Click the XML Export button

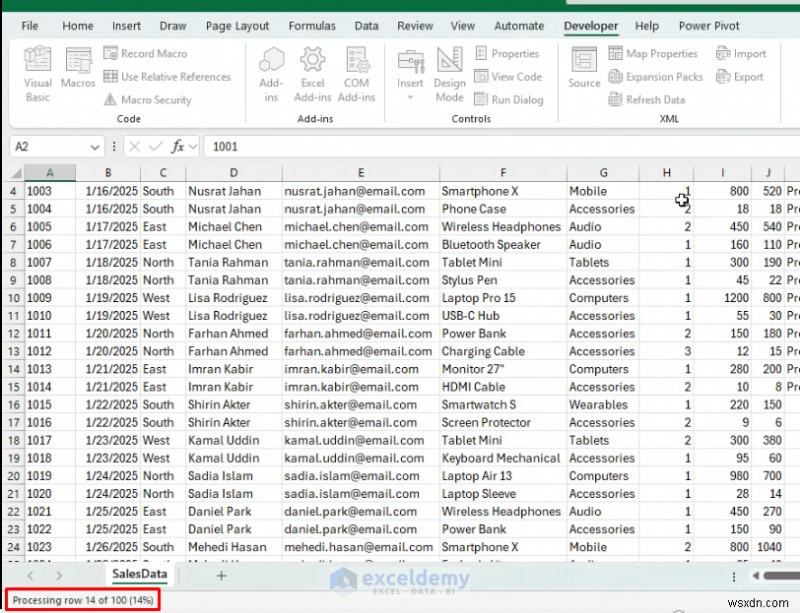(740, 77)
